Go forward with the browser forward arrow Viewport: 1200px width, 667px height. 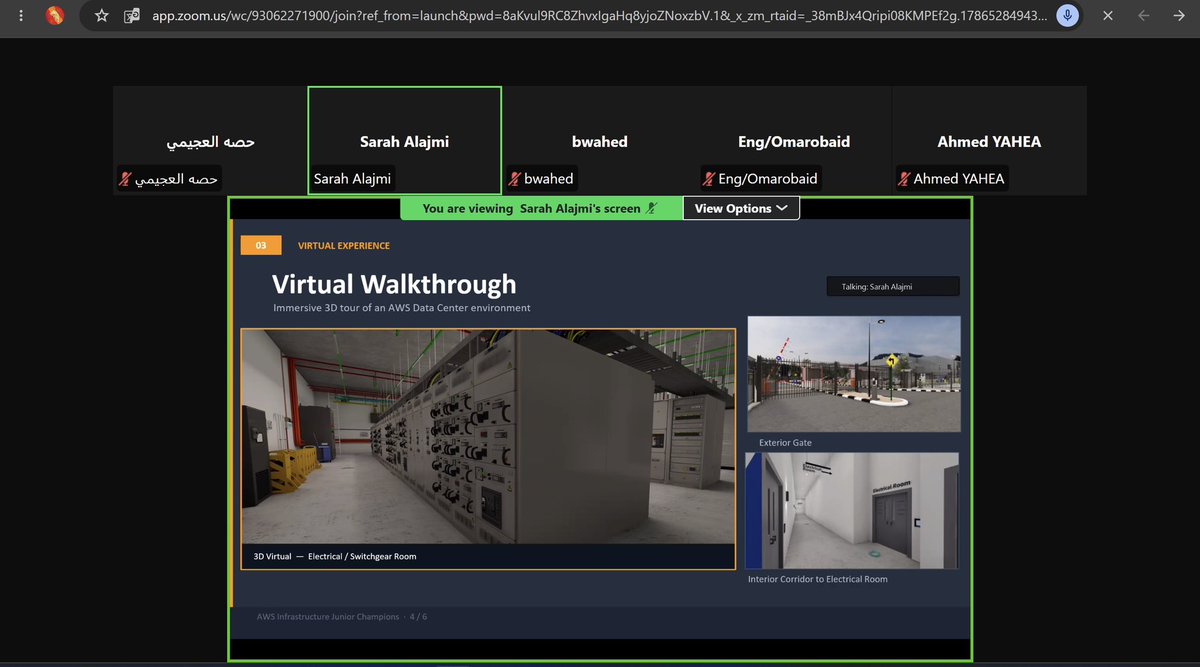pyautogui.click(x=1181, y=15)
